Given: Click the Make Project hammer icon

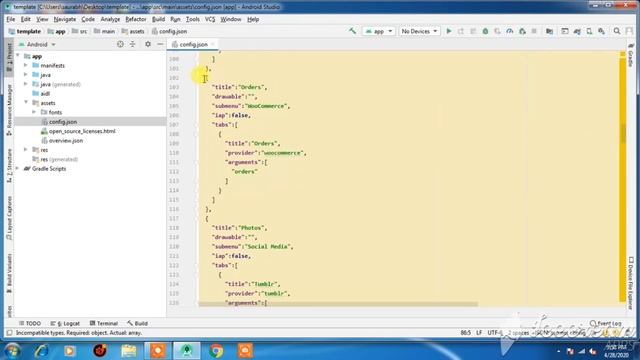Looking at the screenshot, I should pyautogui.click(x=352, y=31).
